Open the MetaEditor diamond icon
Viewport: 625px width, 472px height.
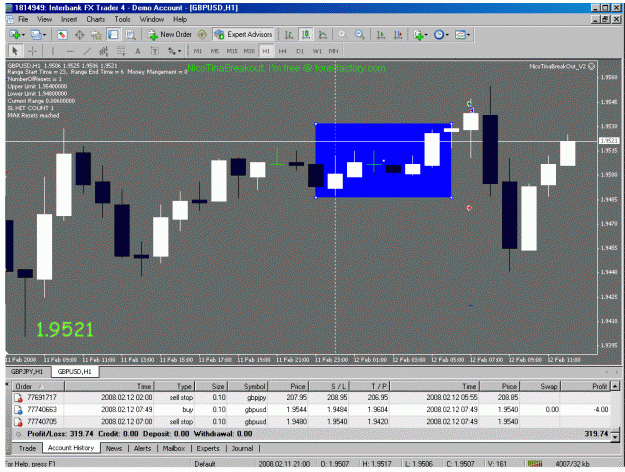click(x=202, y=35)
